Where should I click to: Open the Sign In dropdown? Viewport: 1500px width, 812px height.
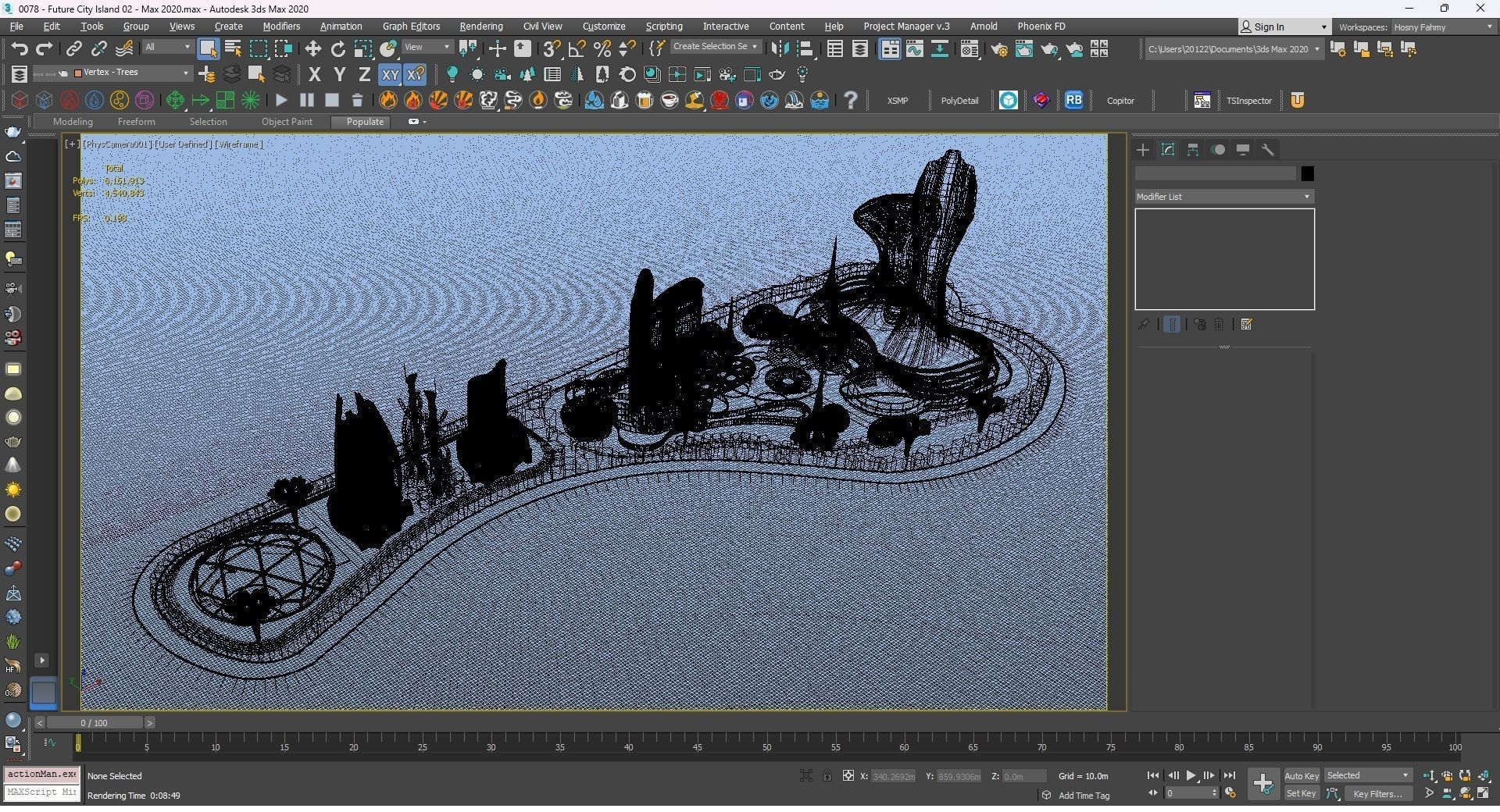tap(1284, 27)
